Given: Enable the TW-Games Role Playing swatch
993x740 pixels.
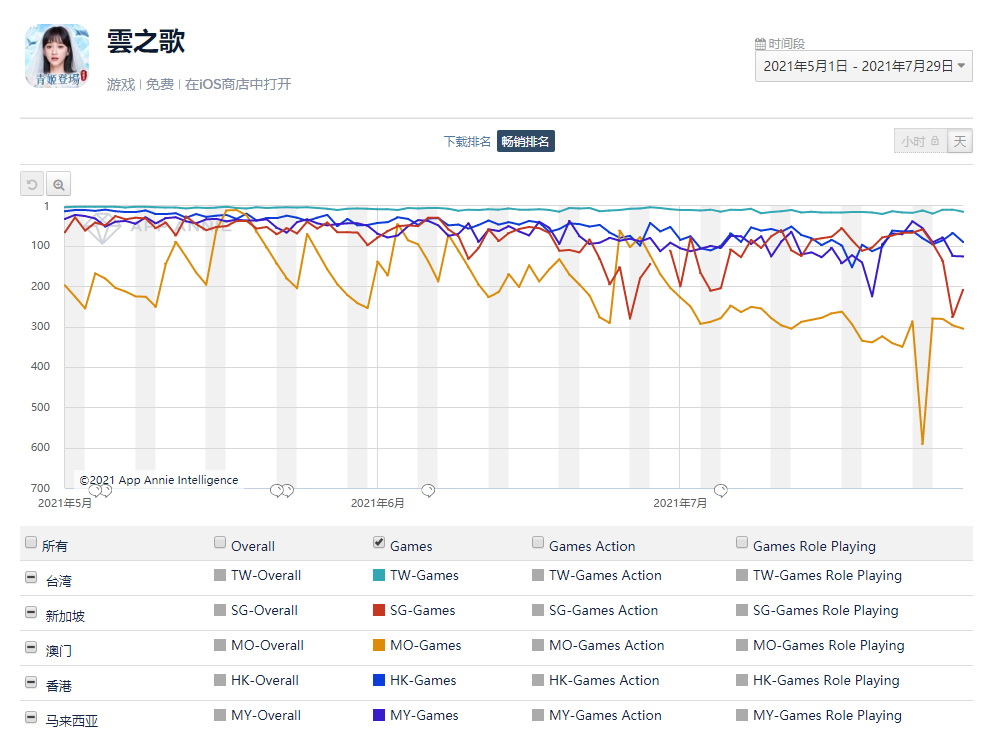Looking at the screenshot, I should click(x=742, y=575).
